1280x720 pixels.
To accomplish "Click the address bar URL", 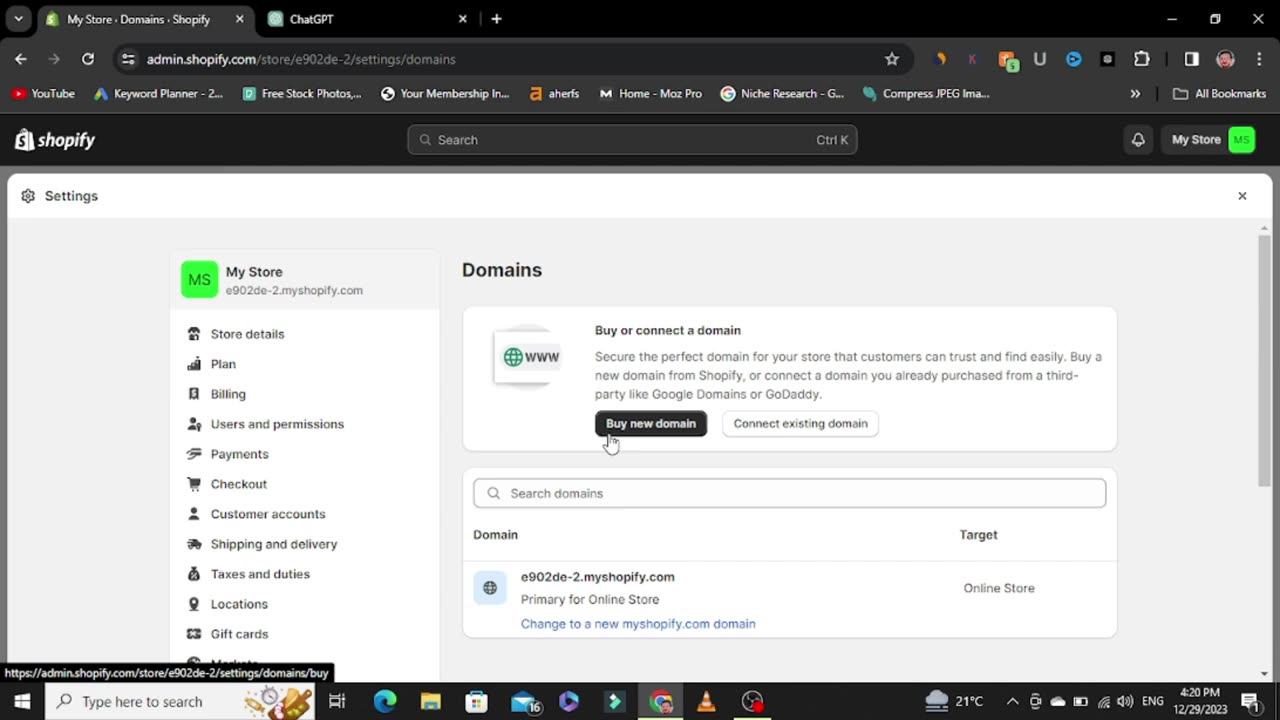I will 301,59.
